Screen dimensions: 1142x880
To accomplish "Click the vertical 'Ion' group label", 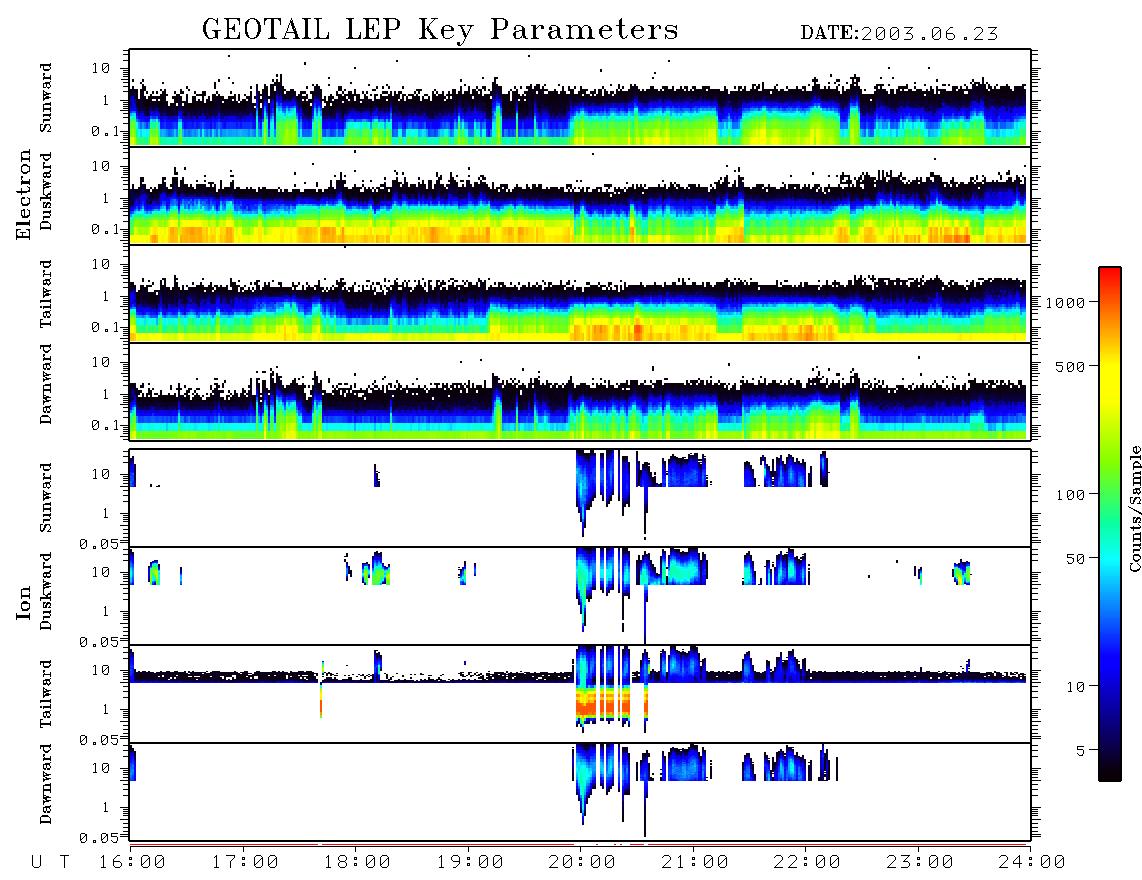I will [x=24, y=602].
